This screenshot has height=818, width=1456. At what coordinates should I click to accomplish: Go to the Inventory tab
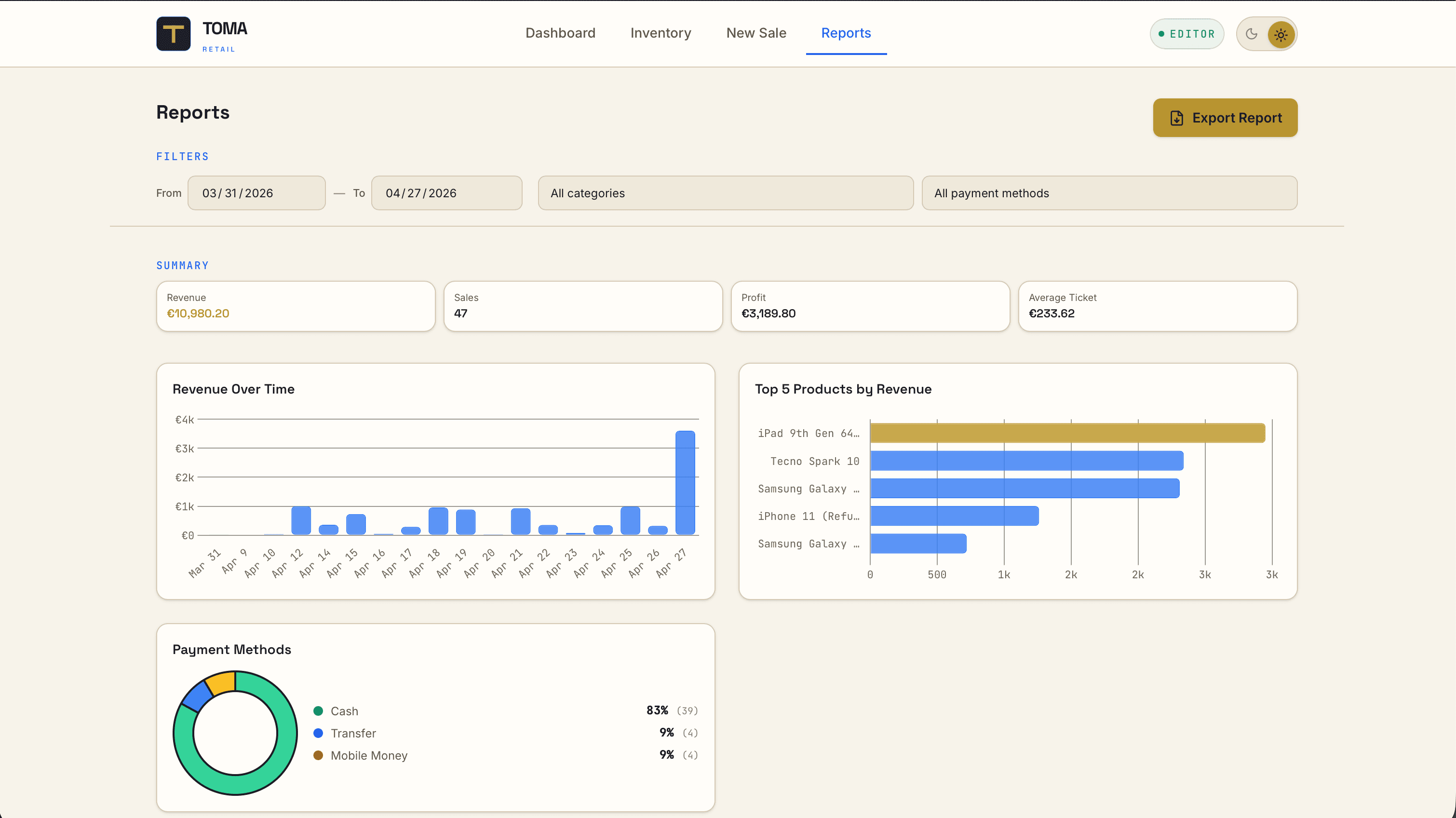coord(661,33)
